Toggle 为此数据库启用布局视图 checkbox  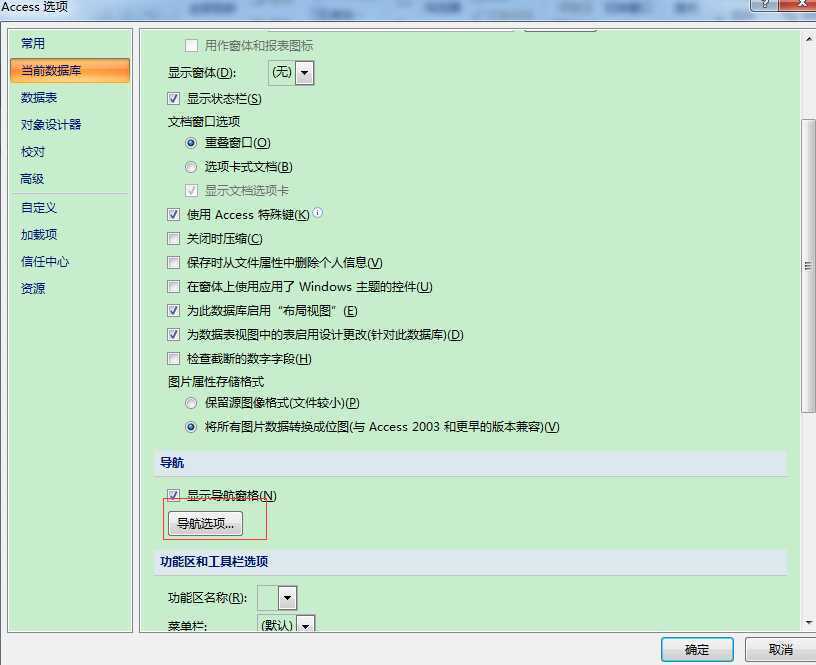(x=173, y=311)
